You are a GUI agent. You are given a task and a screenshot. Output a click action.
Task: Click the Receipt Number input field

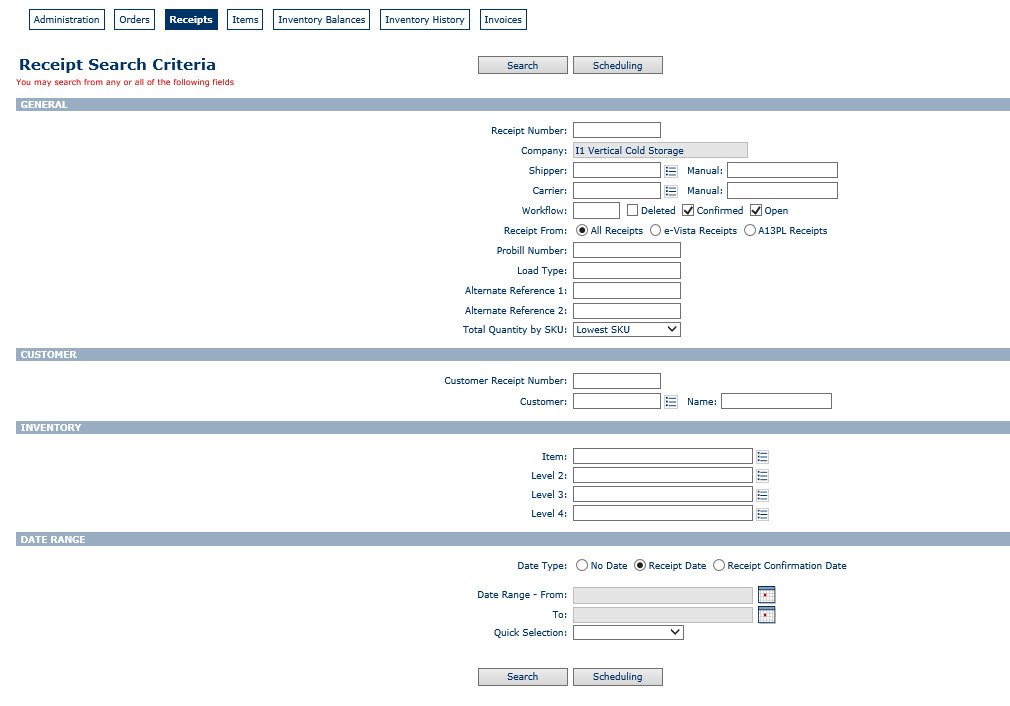point(616,129)
